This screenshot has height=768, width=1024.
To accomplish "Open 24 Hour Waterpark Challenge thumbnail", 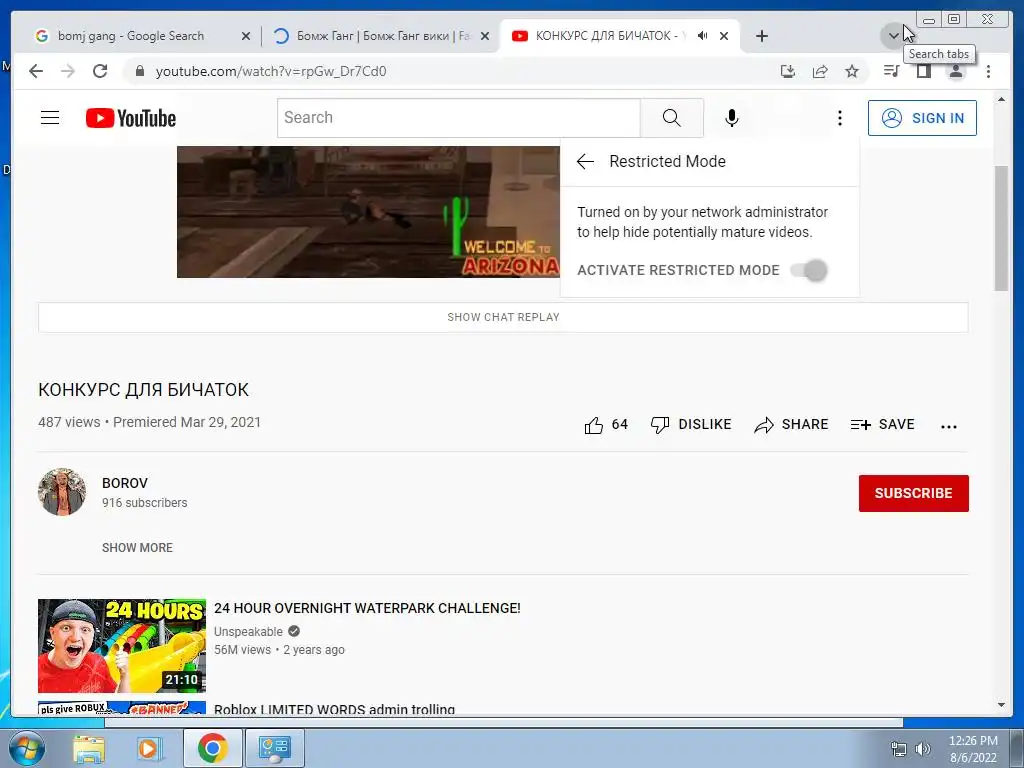I will [121, 645].
